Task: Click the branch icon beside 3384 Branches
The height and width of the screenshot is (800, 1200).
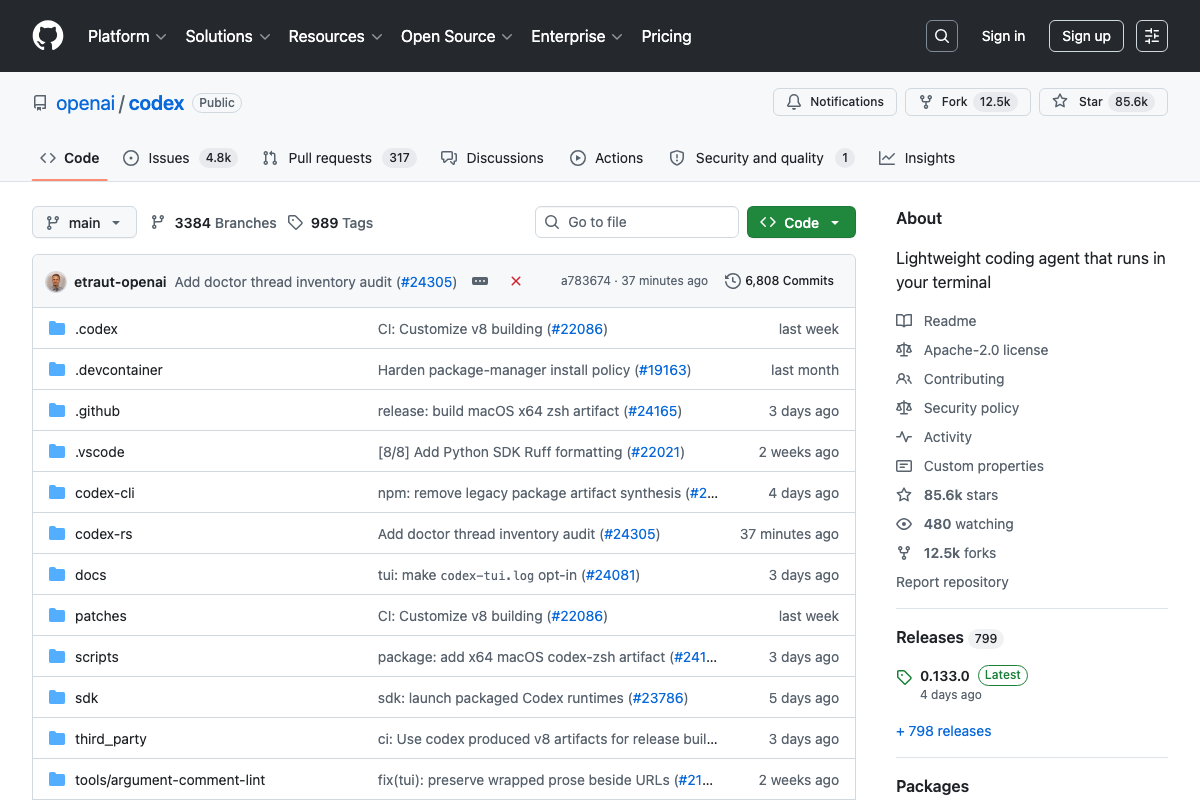Action: tap(158, 223)
